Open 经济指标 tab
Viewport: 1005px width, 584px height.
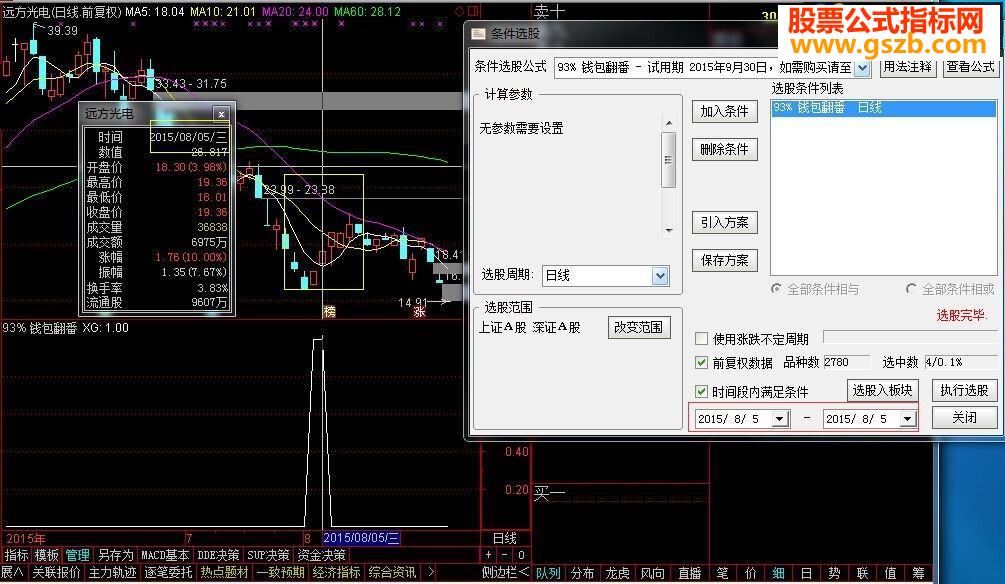click(336, 572)
